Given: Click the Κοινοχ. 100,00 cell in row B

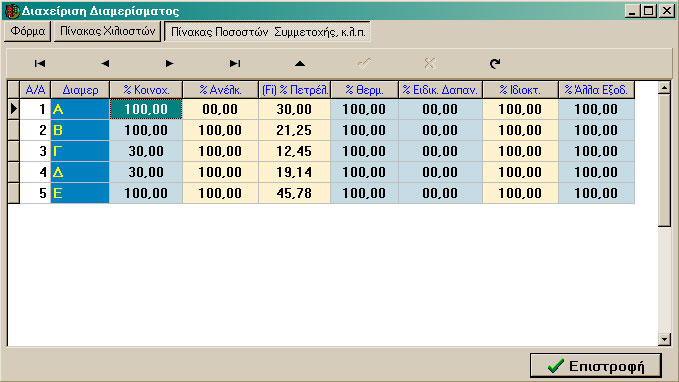Looking at the screenshot, I should tap(146, 130).
